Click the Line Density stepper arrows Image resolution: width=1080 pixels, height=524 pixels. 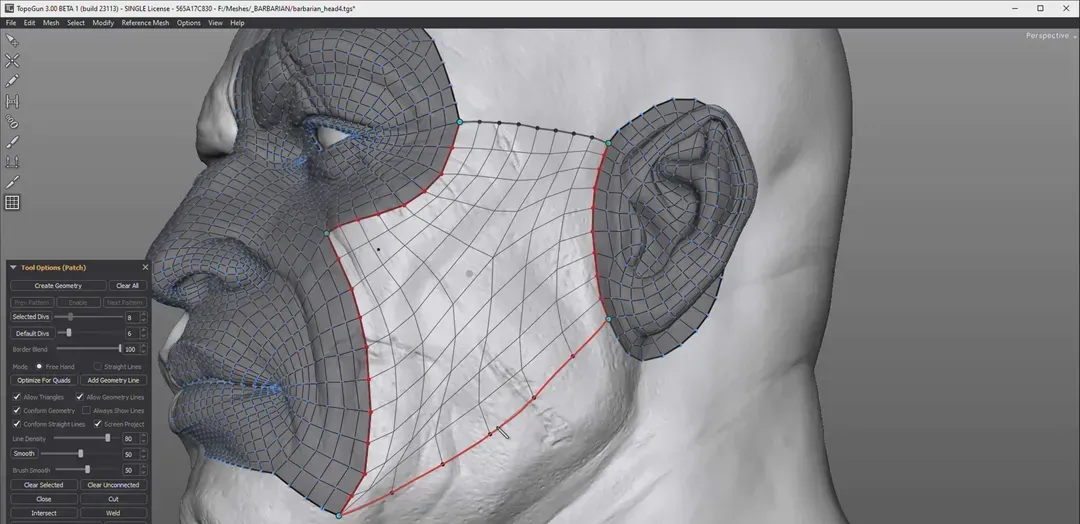tap(144, 438)
